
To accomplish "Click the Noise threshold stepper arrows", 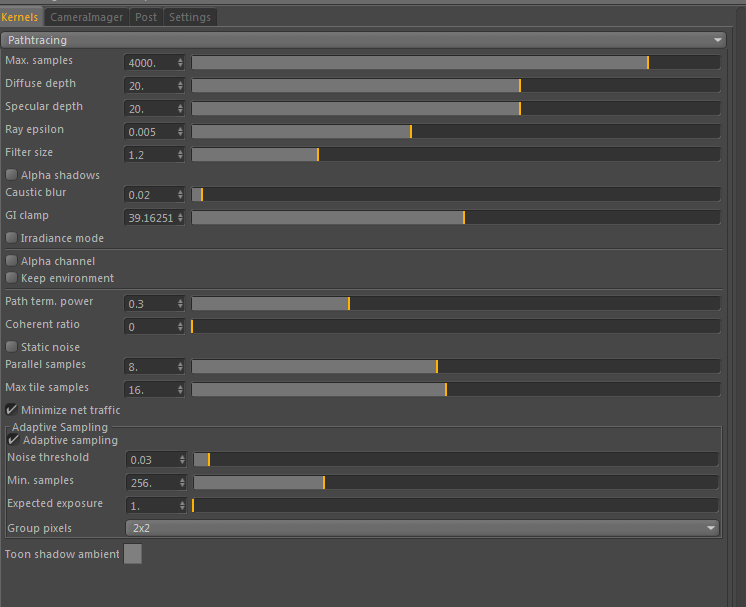I will (x=182, y=460).
